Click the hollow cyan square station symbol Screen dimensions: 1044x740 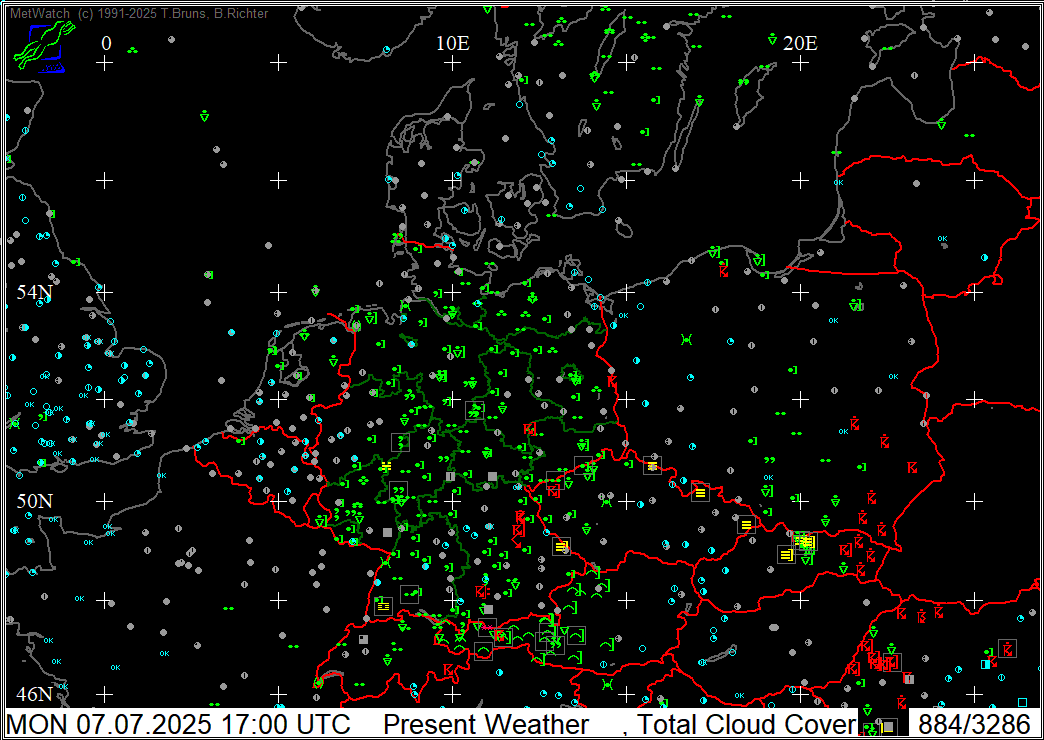(x=1022, y=701)
